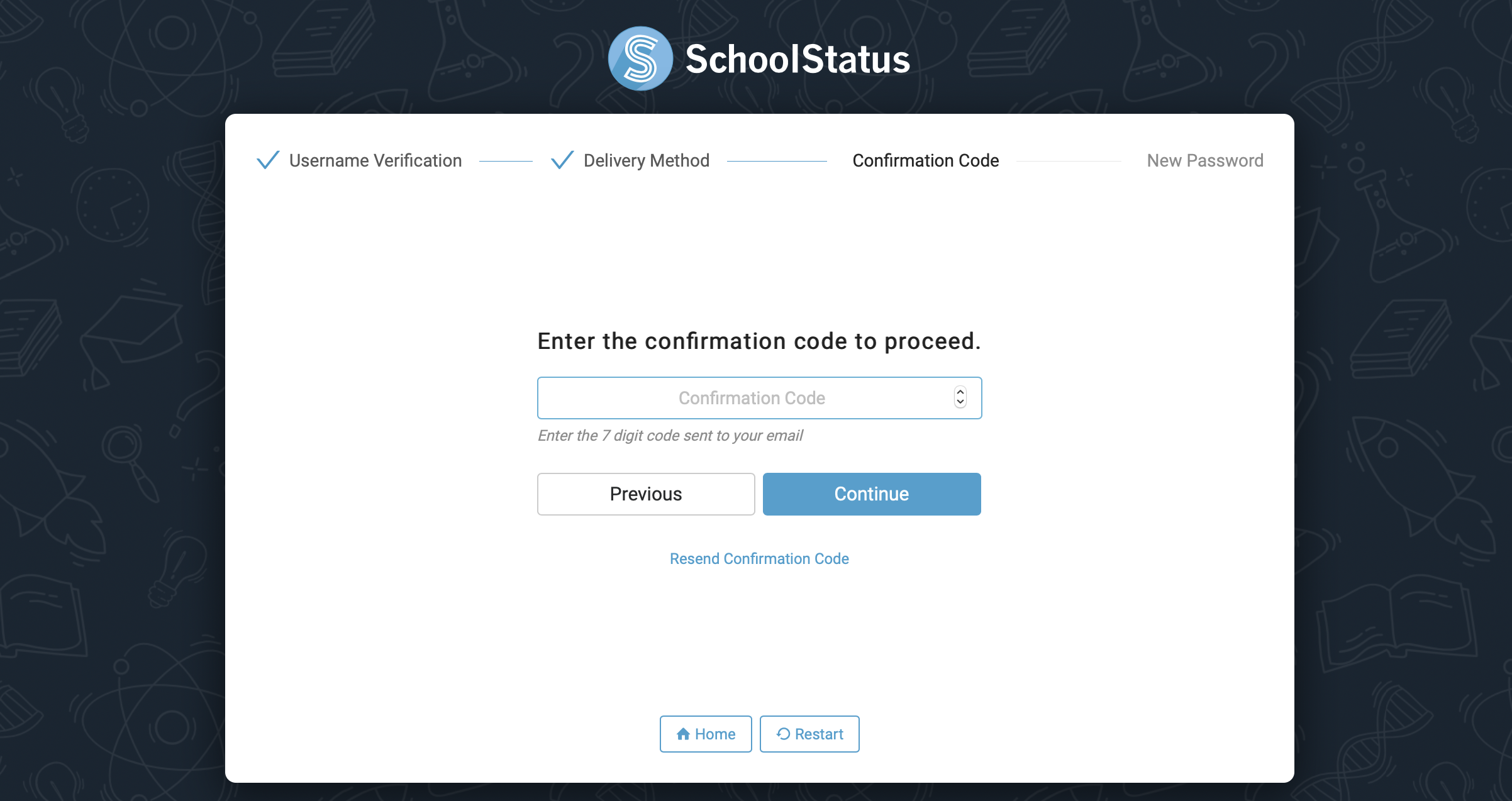Click the SchoolStatus wordmark text
The image size is (1512, 801).
click(798, 59)
